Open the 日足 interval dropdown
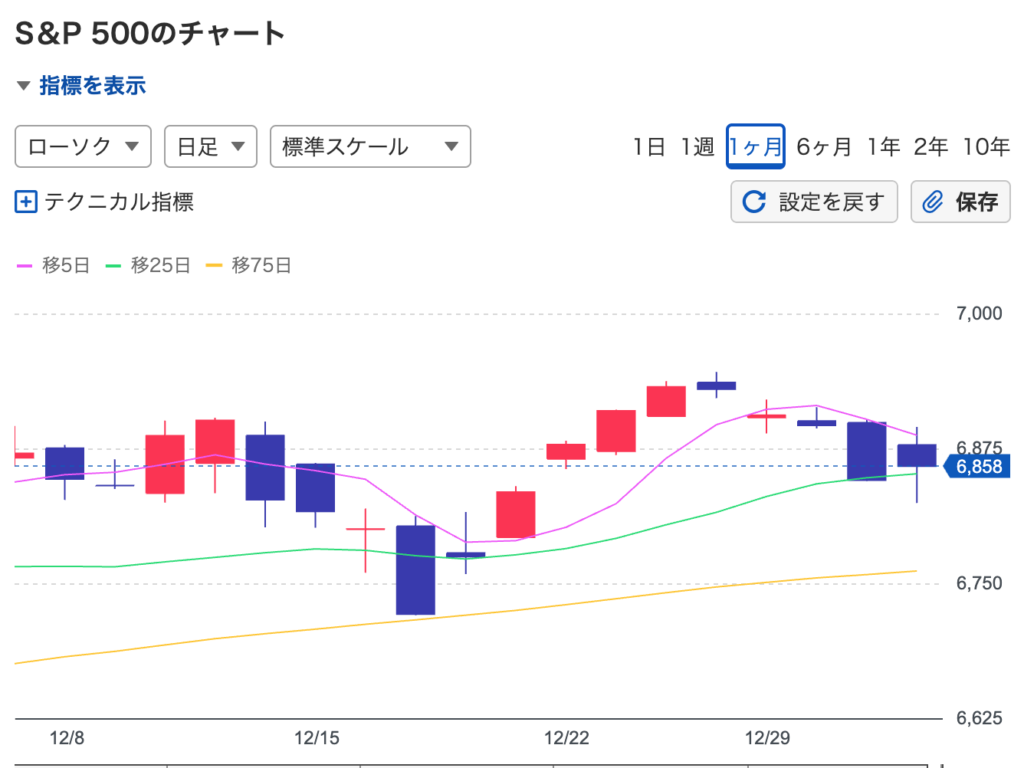Image resolution: width=1024 pixels, height=768 pixels. (x=210, y=147)
